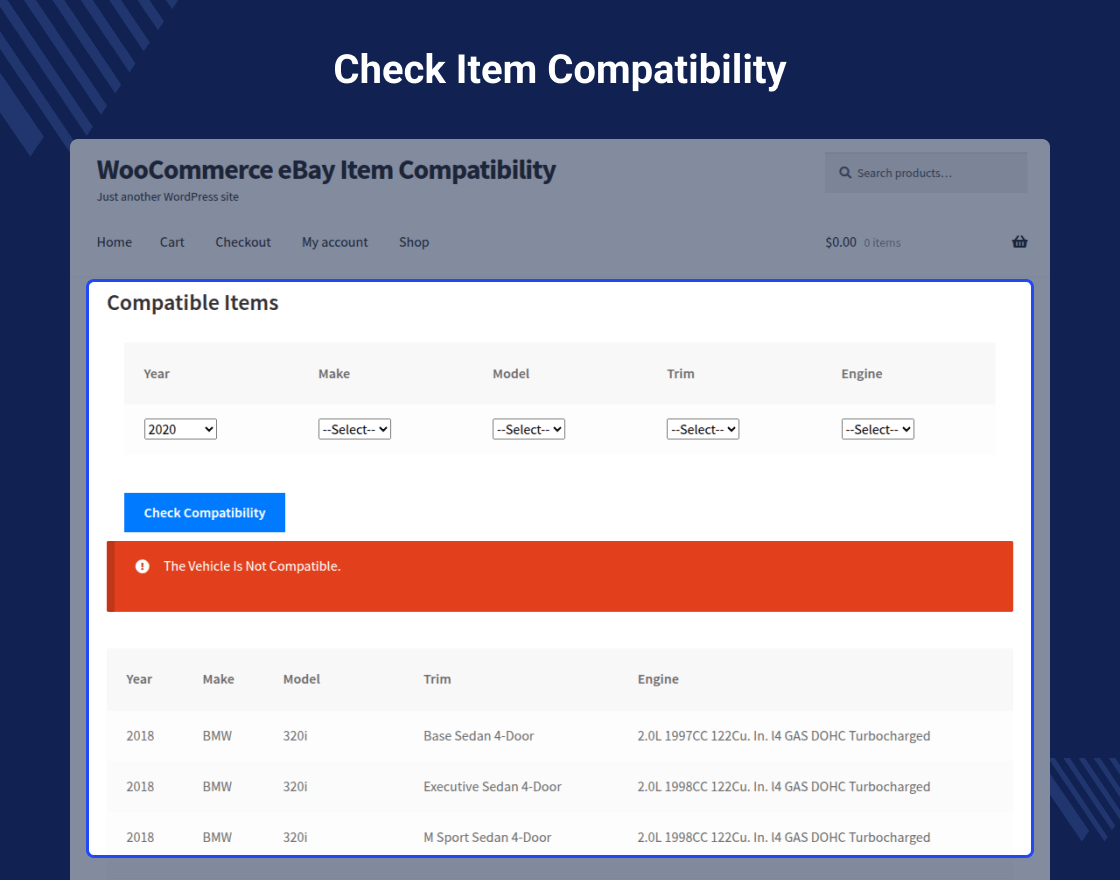This screenshot has height=880, width=1120.
Task: Open the Trim select dropdown
Action: (703, 429)
